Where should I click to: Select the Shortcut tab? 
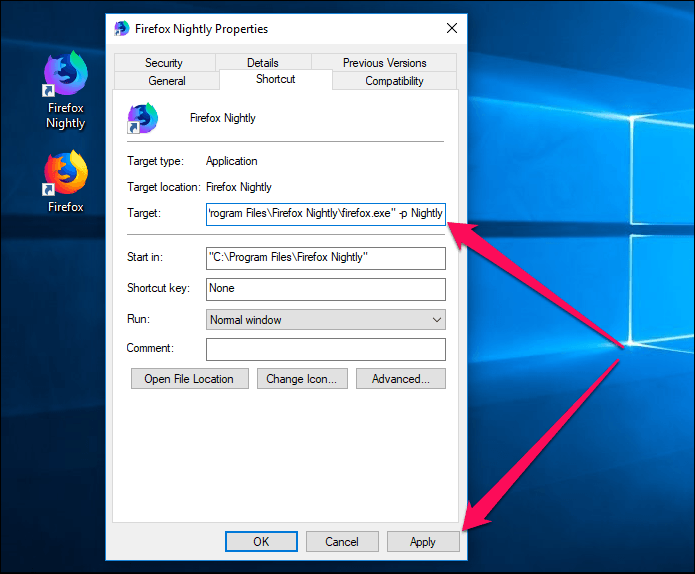275,79
